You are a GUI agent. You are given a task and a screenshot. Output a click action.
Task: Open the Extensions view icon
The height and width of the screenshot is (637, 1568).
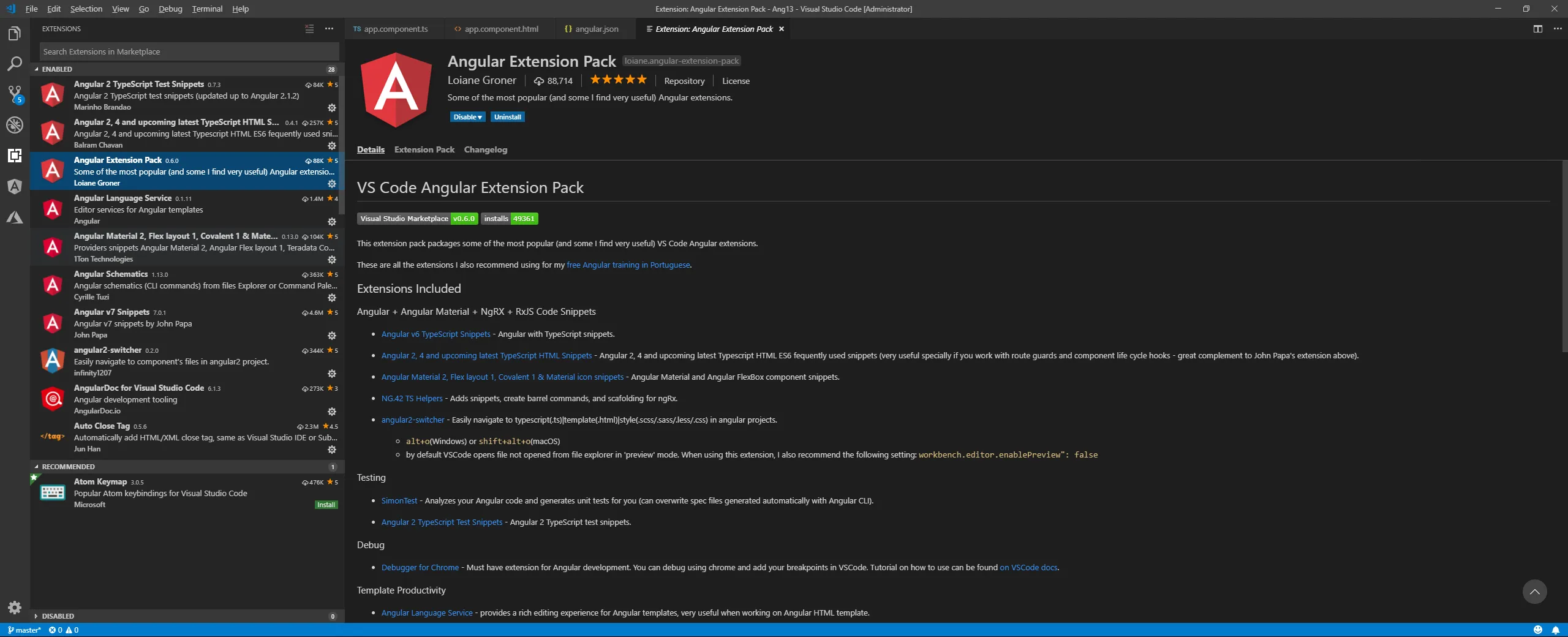pos(15,156)
